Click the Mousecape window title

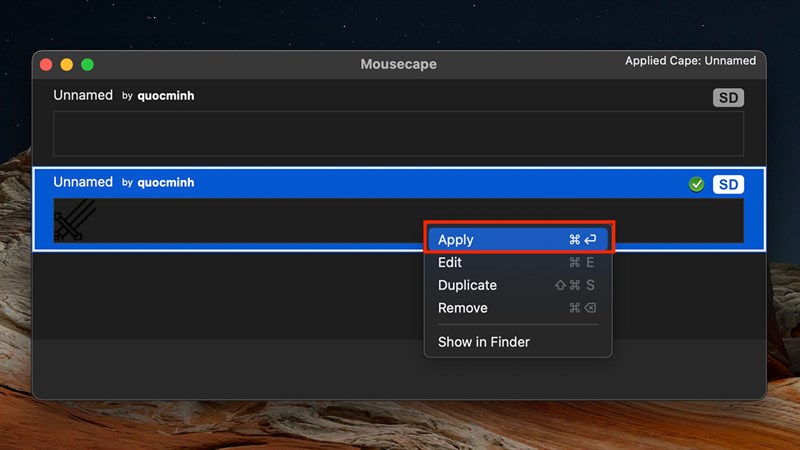click(x=398, y=64)
